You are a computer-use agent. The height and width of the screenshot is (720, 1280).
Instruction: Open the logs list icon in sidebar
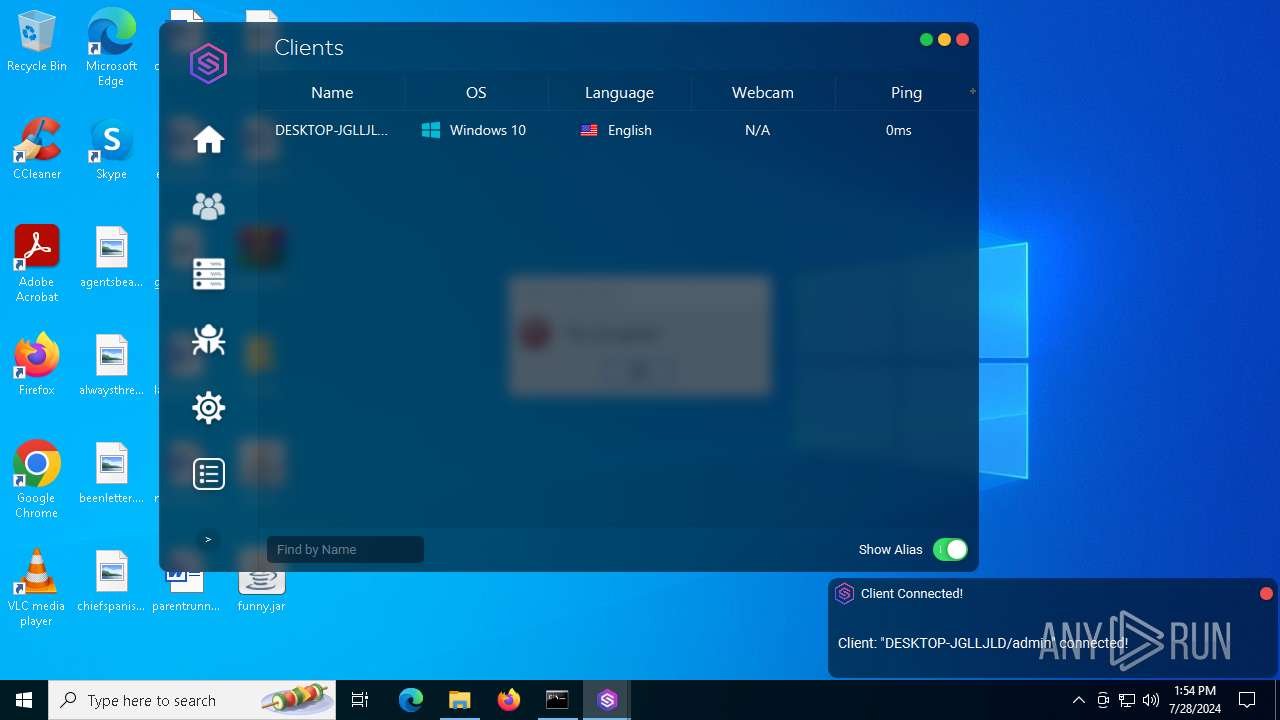pyautogui.click(x=209, y=474)
